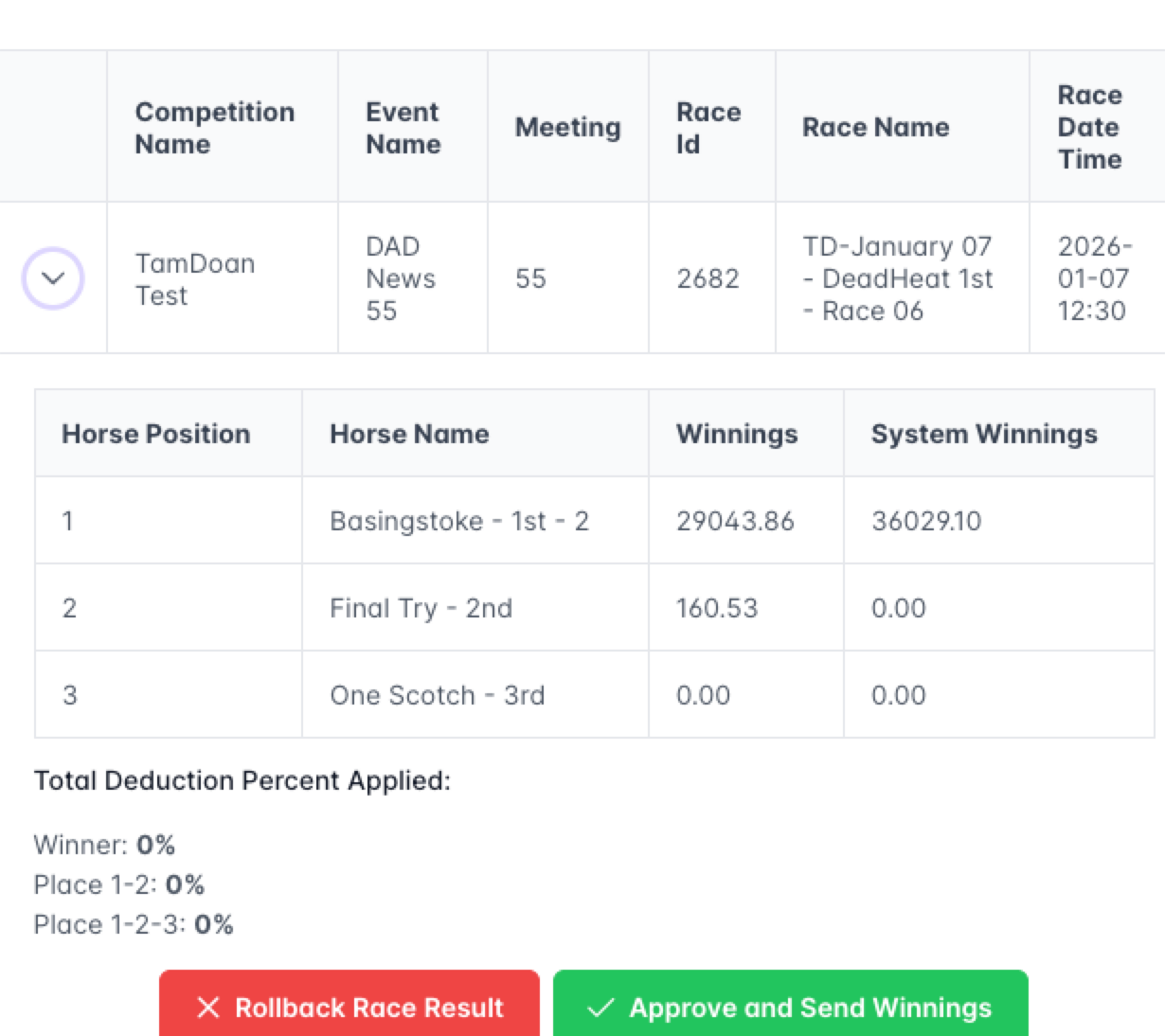Image resolution: width=1165 pixels, height=1036 pixels.
Task: Select the Basingstoke - 1st - 2 horse cell
Action: coord(459,521)
